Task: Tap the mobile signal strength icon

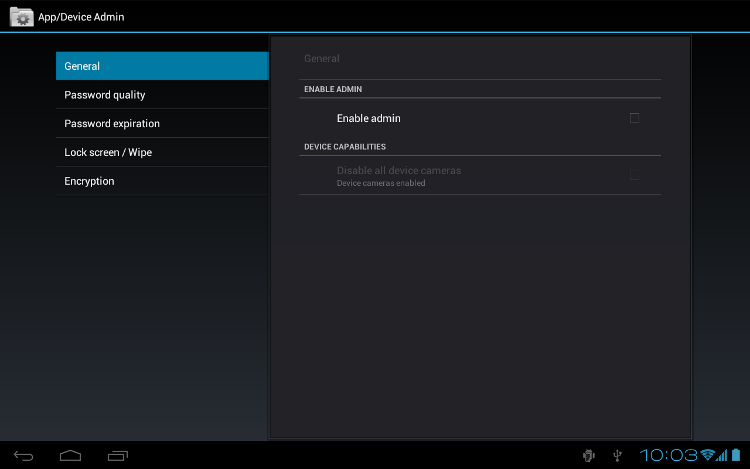Action: click(721, 455)
